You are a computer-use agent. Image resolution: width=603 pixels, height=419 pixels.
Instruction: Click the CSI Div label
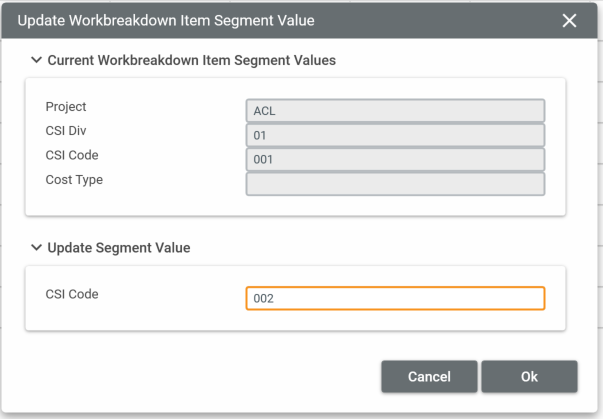[x=68, y=131]
